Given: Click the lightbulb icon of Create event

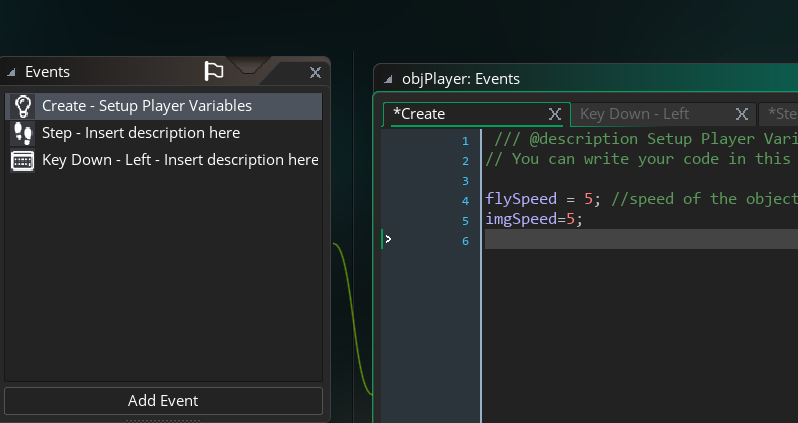Looking at the screenshot, I should [23, 106].
